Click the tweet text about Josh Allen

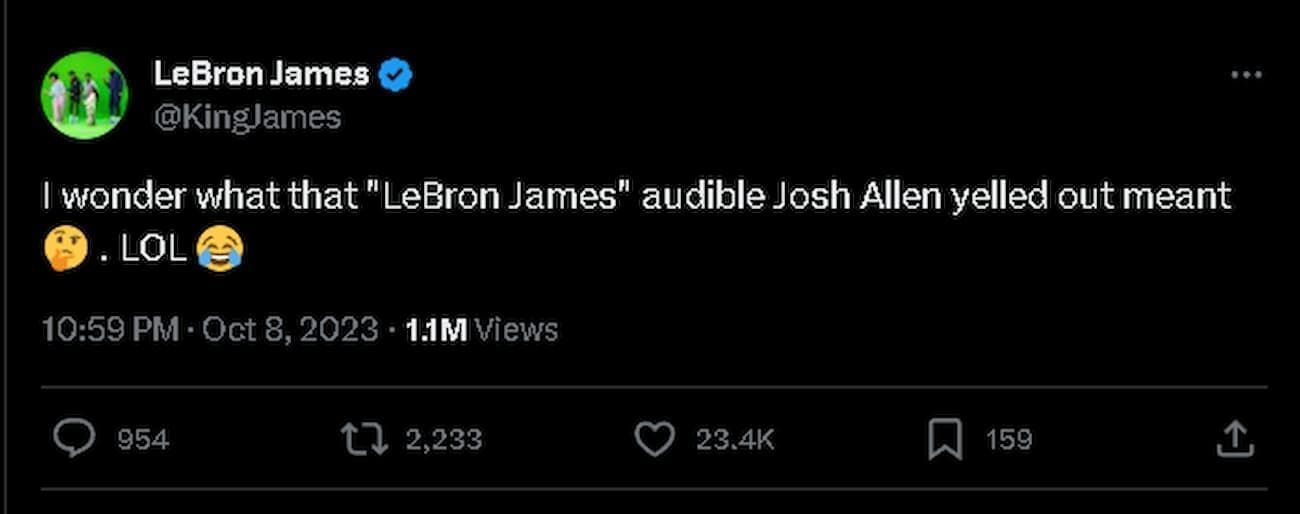tap(636, 196)
